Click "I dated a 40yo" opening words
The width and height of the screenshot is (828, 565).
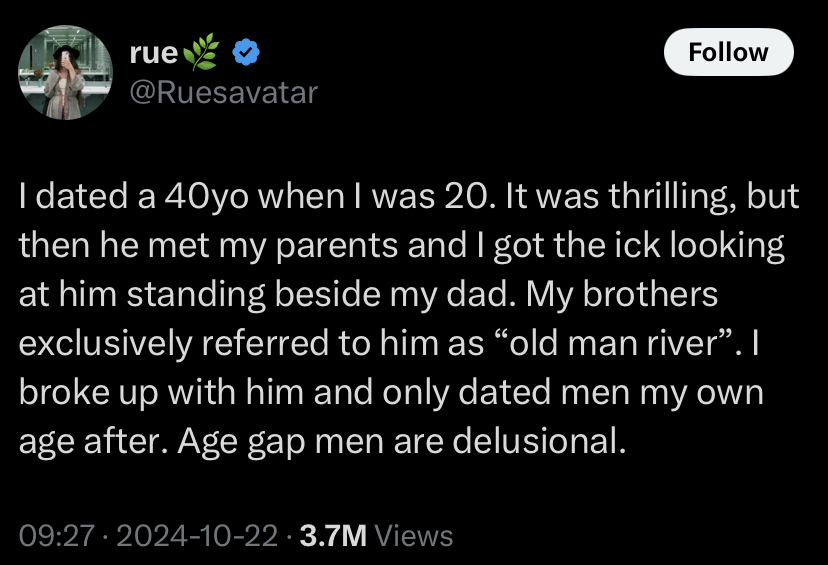click(x=134, y=196)
